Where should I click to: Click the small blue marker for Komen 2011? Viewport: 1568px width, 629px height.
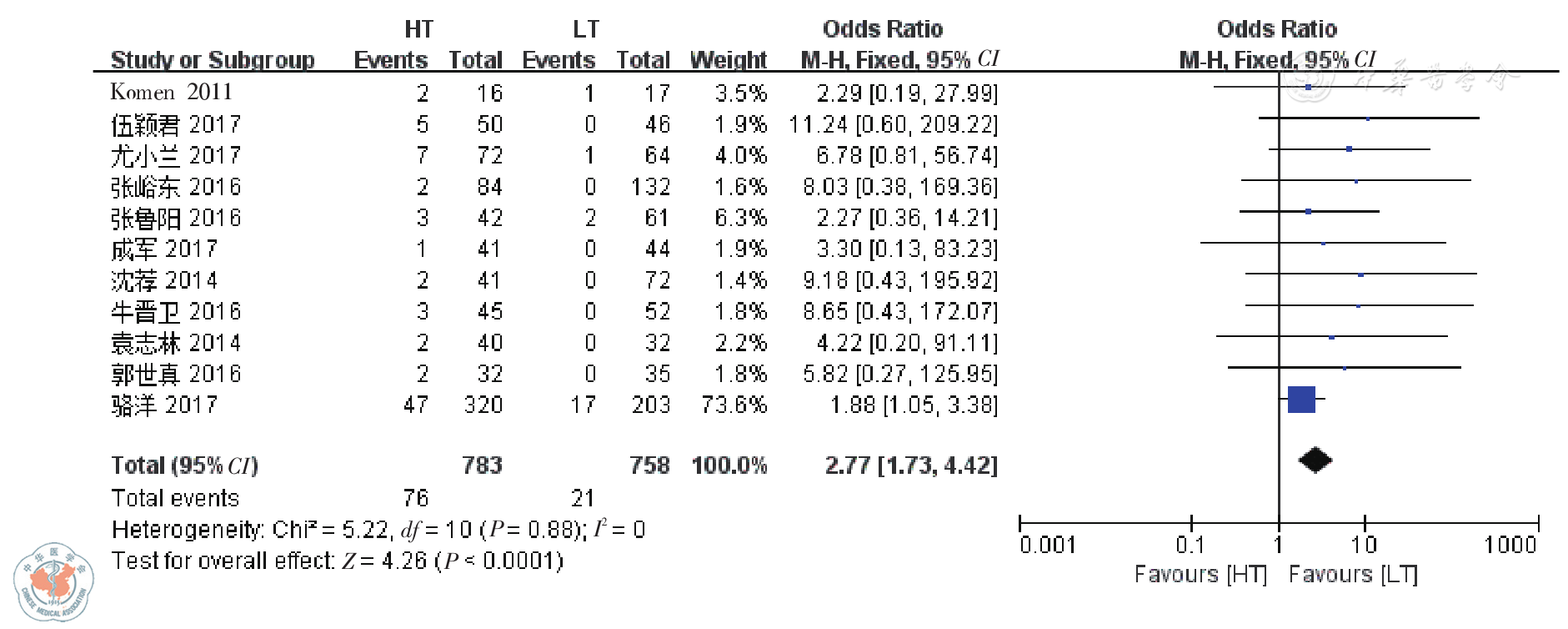click(1308, 87)
